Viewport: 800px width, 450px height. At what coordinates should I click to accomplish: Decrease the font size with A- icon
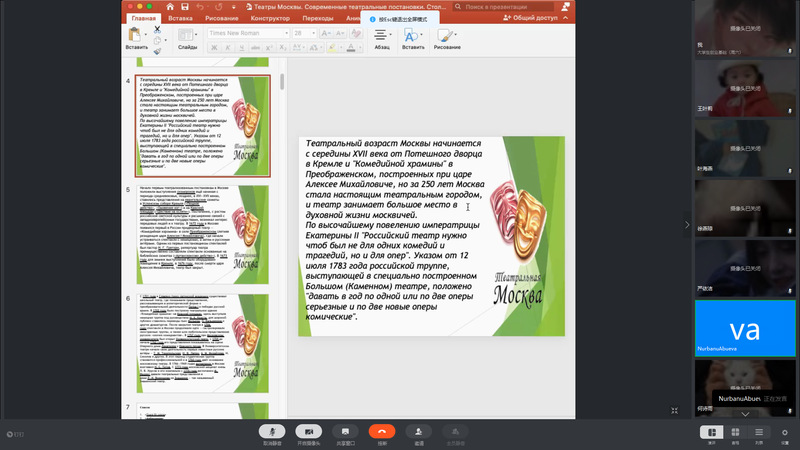[340, 33]
